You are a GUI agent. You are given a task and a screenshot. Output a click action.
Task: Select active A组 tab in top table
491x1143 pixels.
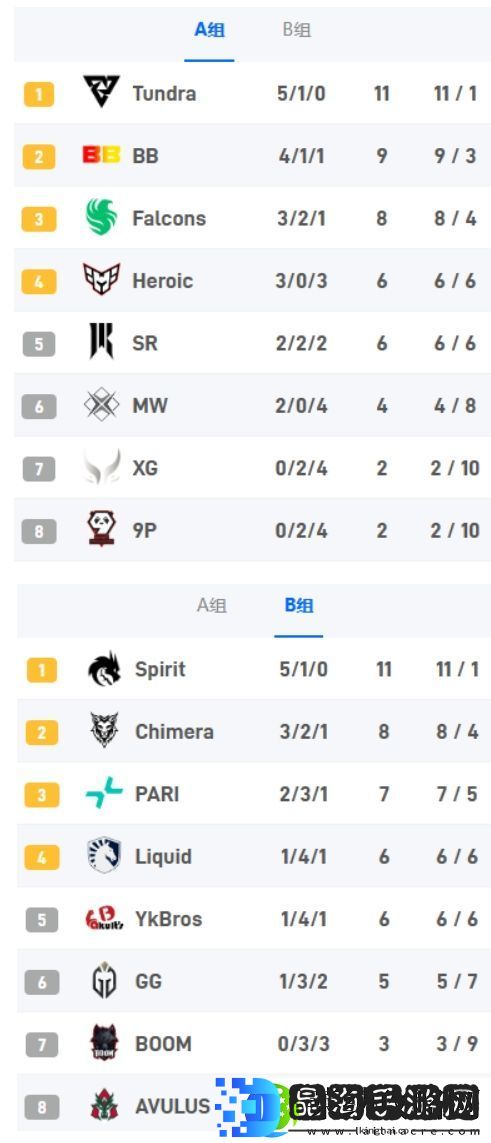click(209, 30)
